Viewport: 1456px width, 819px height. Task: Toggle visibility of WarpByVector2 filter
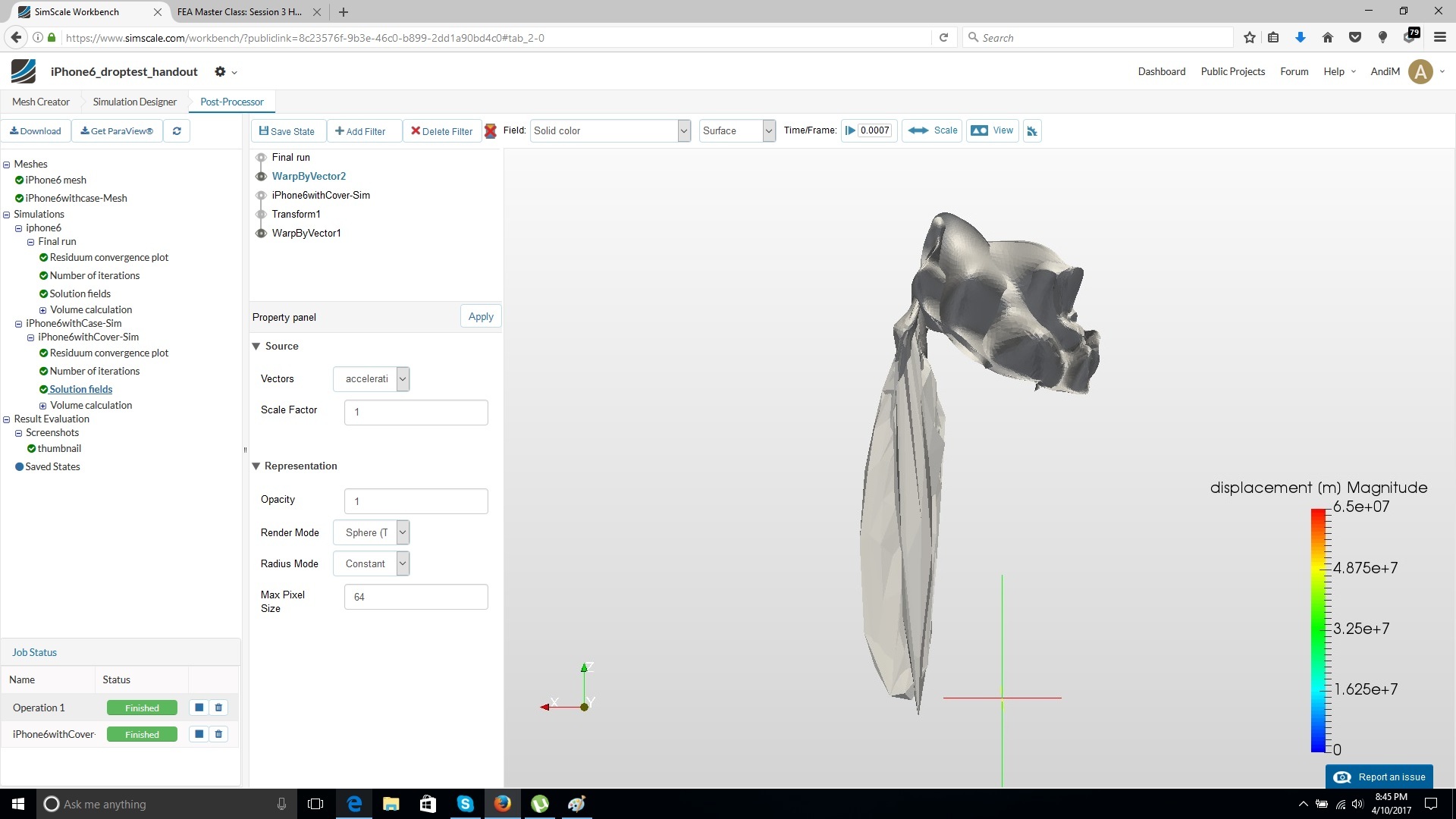click(261, 176)
